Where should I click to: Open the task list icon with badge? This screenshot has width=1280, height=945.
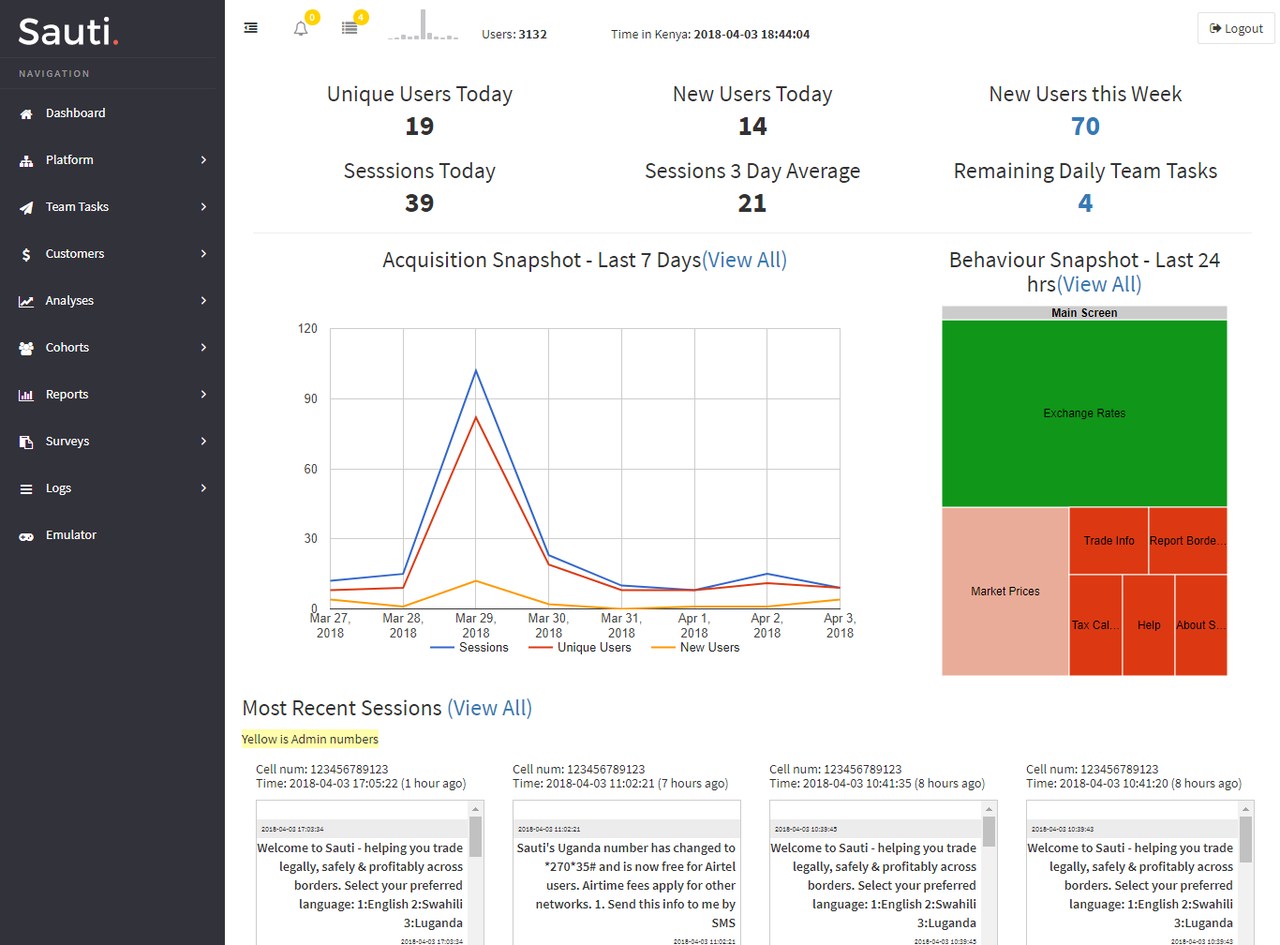click(349, 28)
